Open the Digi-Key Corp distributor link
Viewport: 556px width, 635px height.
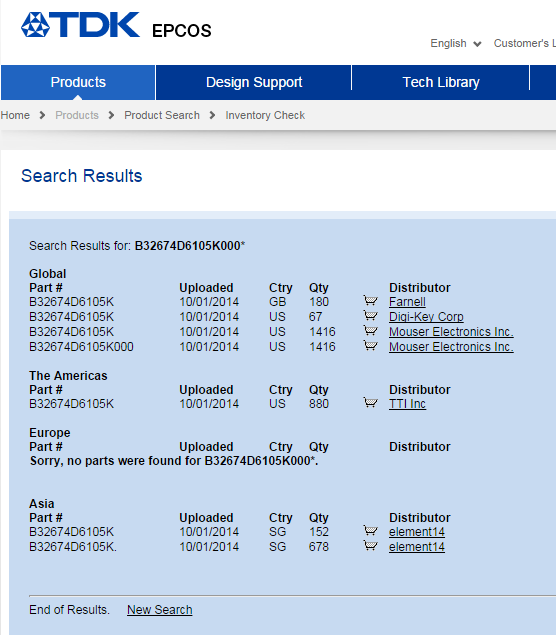point(426,317)
